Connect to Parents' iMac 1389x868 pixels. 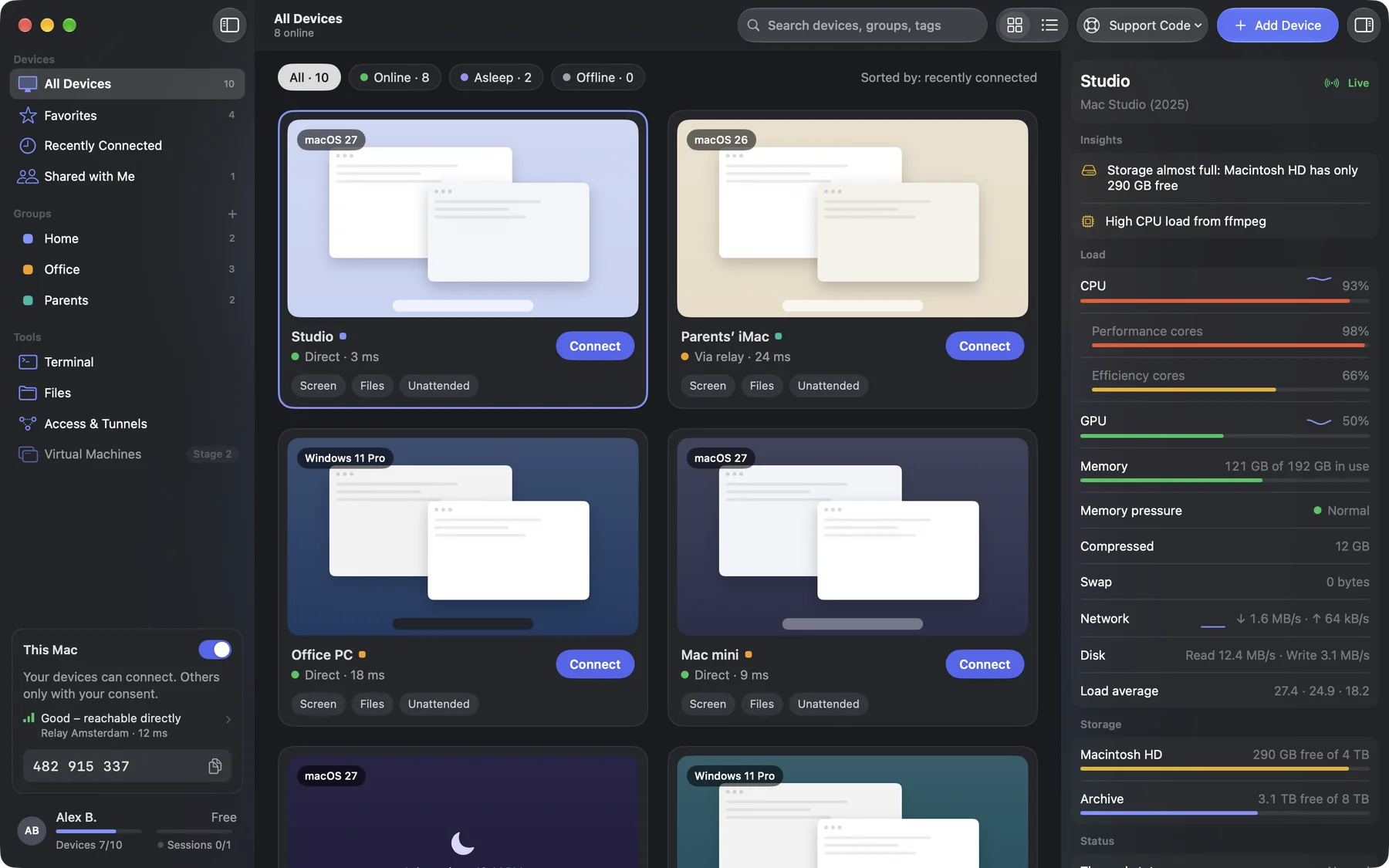(x=985, y=346)
